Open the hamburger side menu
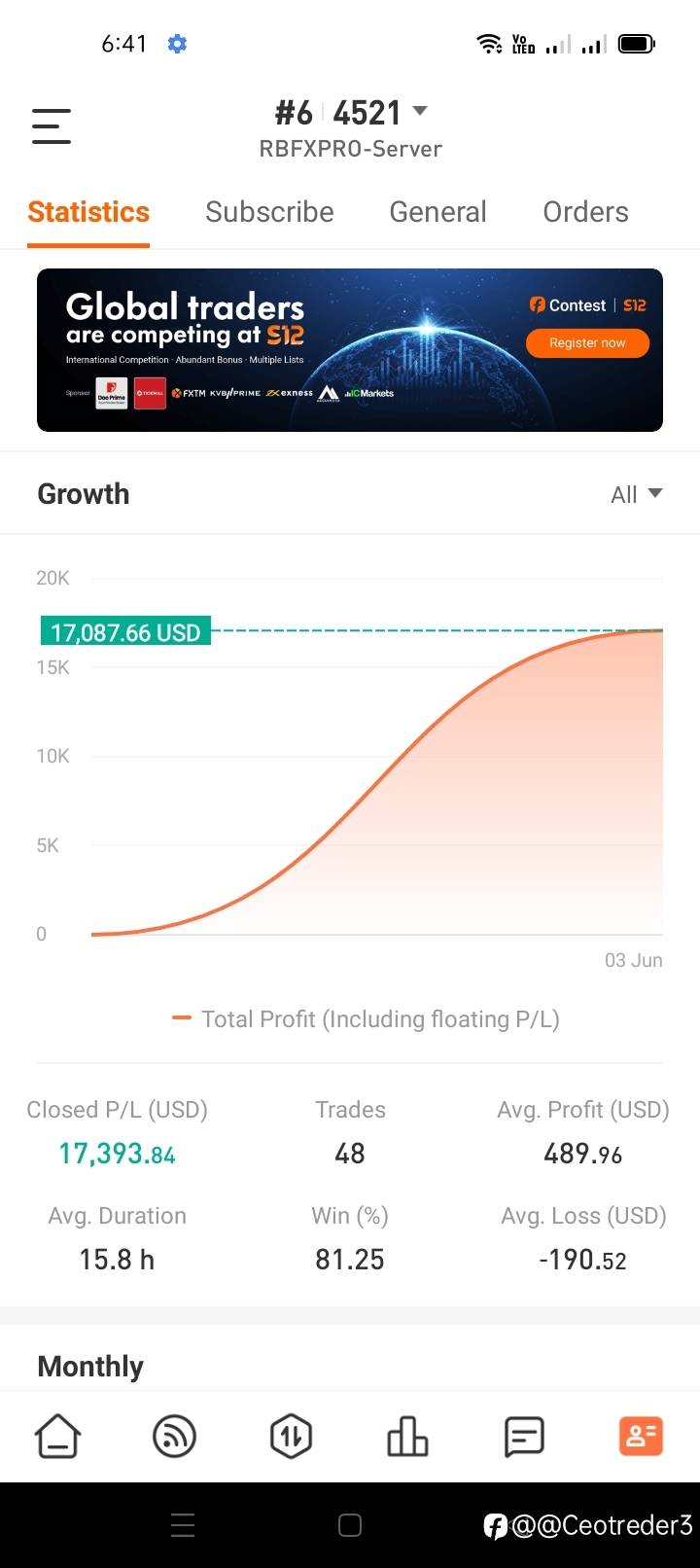Image resolution: width=700 pixels, height=1568 pixels. coord(52,126)
